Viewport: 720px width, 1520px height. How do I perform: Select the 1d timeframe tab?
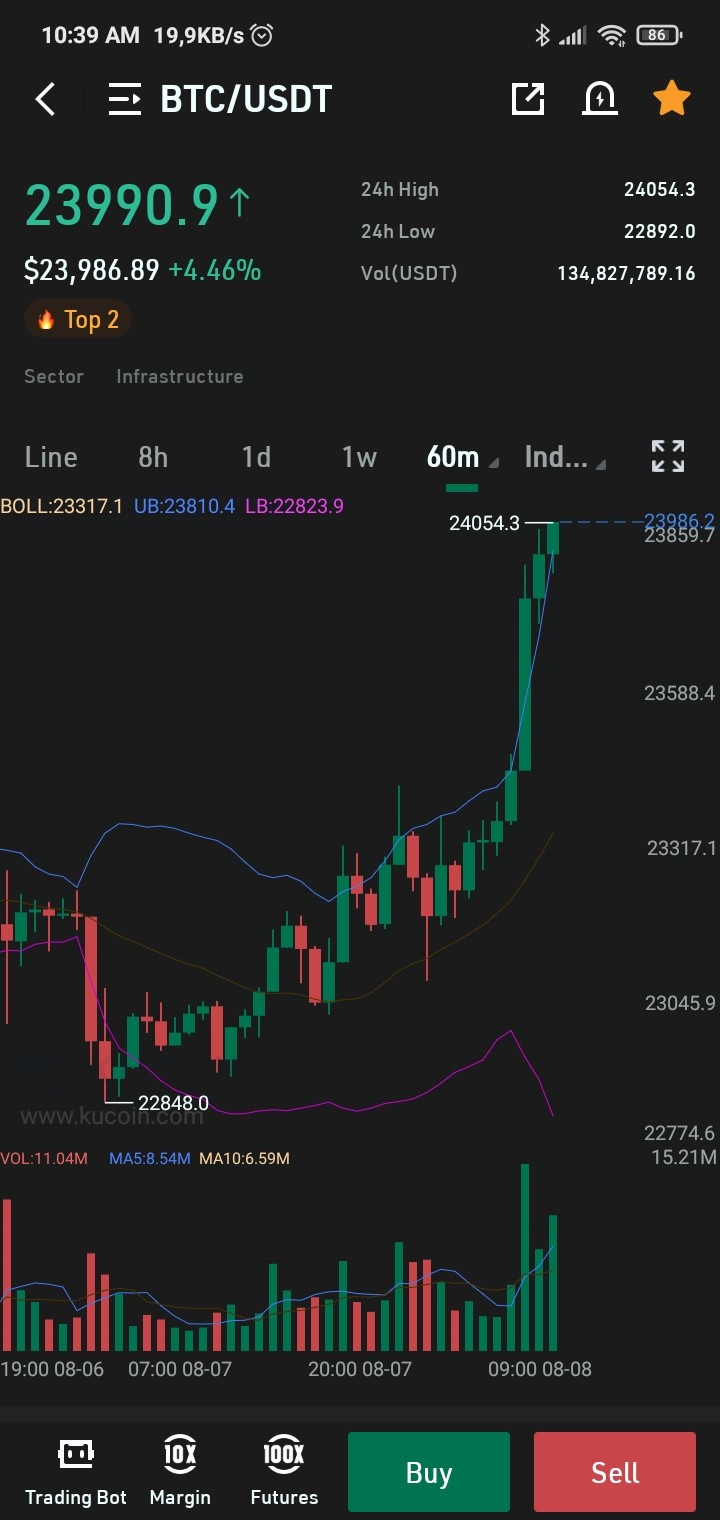pos(257,457)
